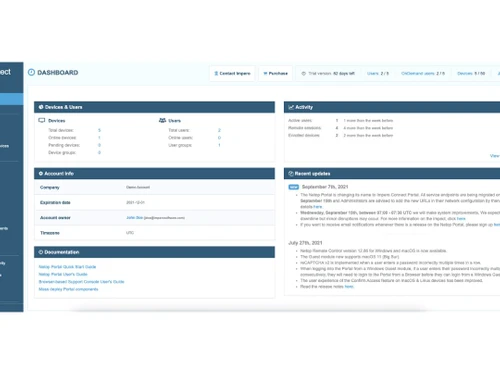Click the Documentation header icon
500x375 pixels.
[41, 252]
